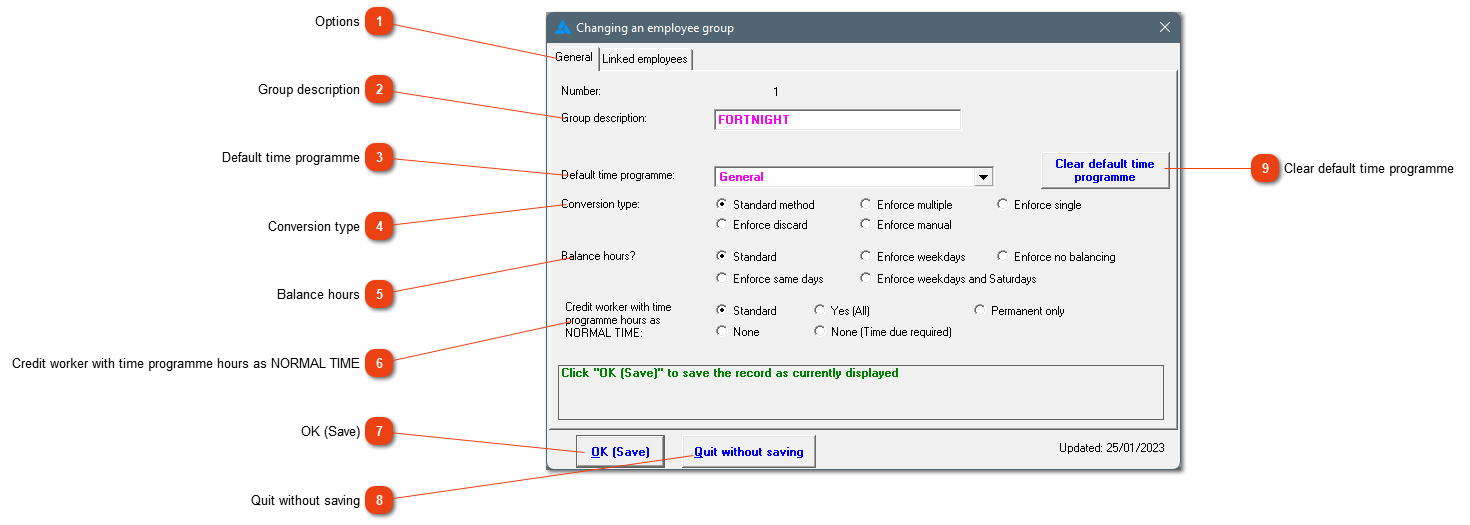
Task: Click the Conversion type: label
Action: [600, 204]
